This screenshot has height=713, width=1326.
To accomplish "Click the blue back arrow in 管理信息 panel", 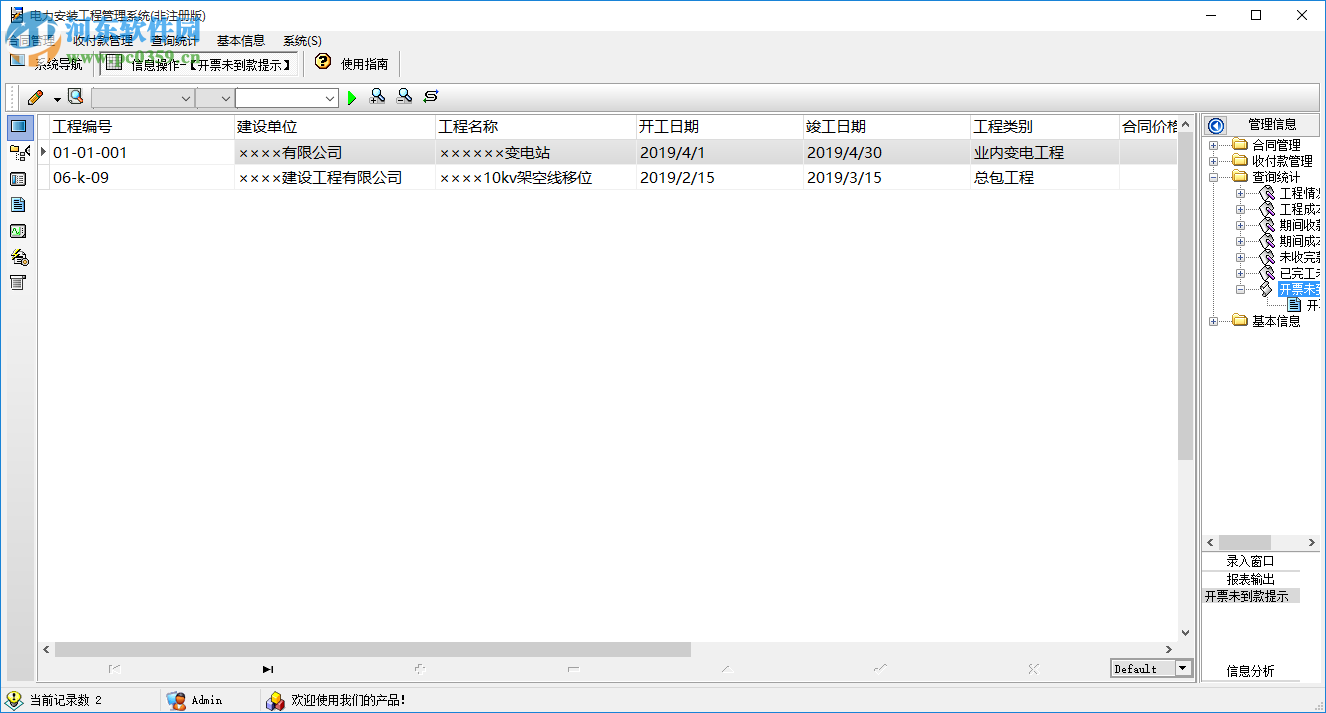I will click(1216, 126).
